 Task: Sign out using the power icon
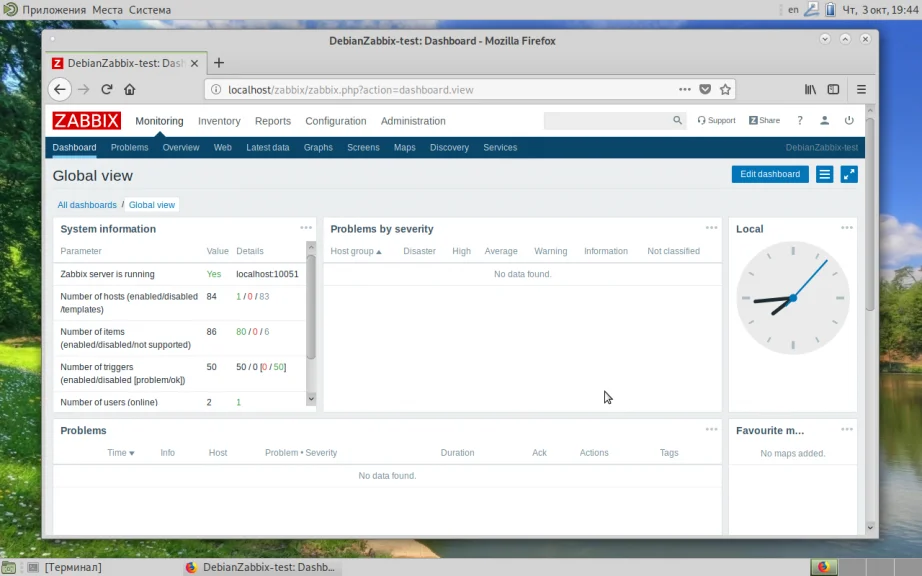point(849,120)
